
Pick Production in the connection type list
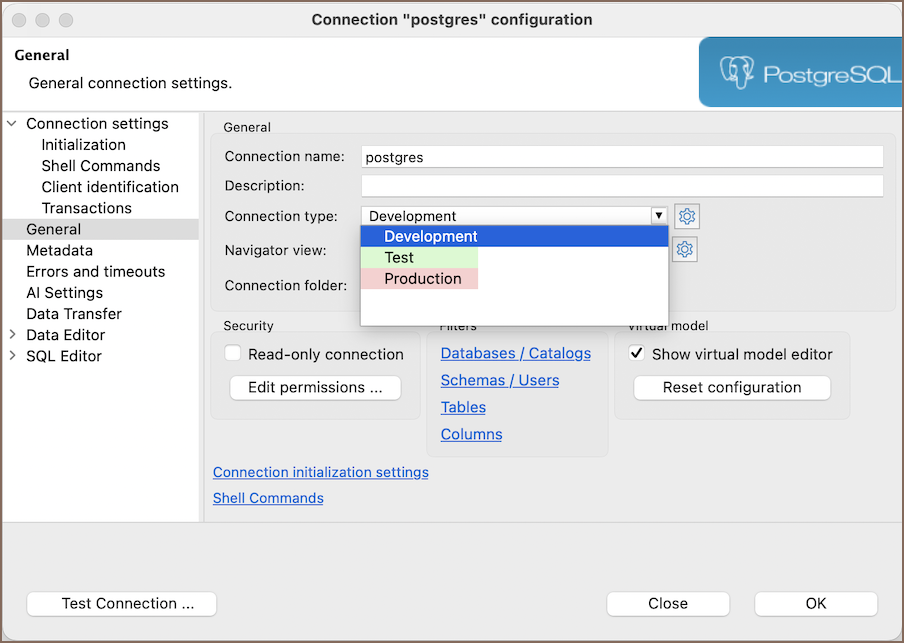[x=423, y=279]
